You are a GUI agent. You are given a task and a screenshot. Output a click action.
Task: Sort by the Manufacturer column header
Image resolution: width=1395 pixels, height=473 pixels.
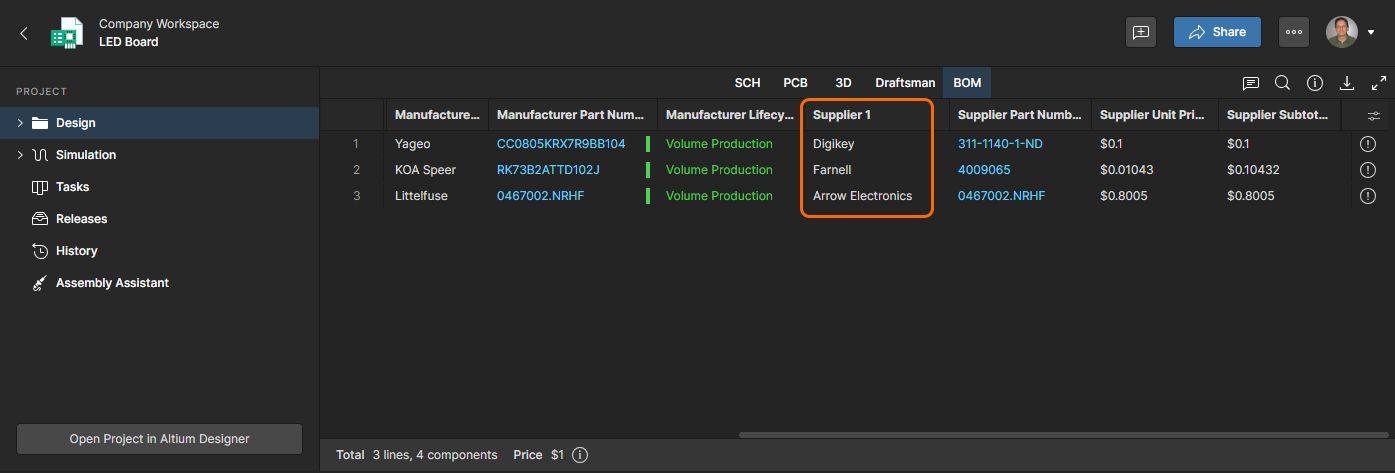pyautogui.click(x=436, y=115)
